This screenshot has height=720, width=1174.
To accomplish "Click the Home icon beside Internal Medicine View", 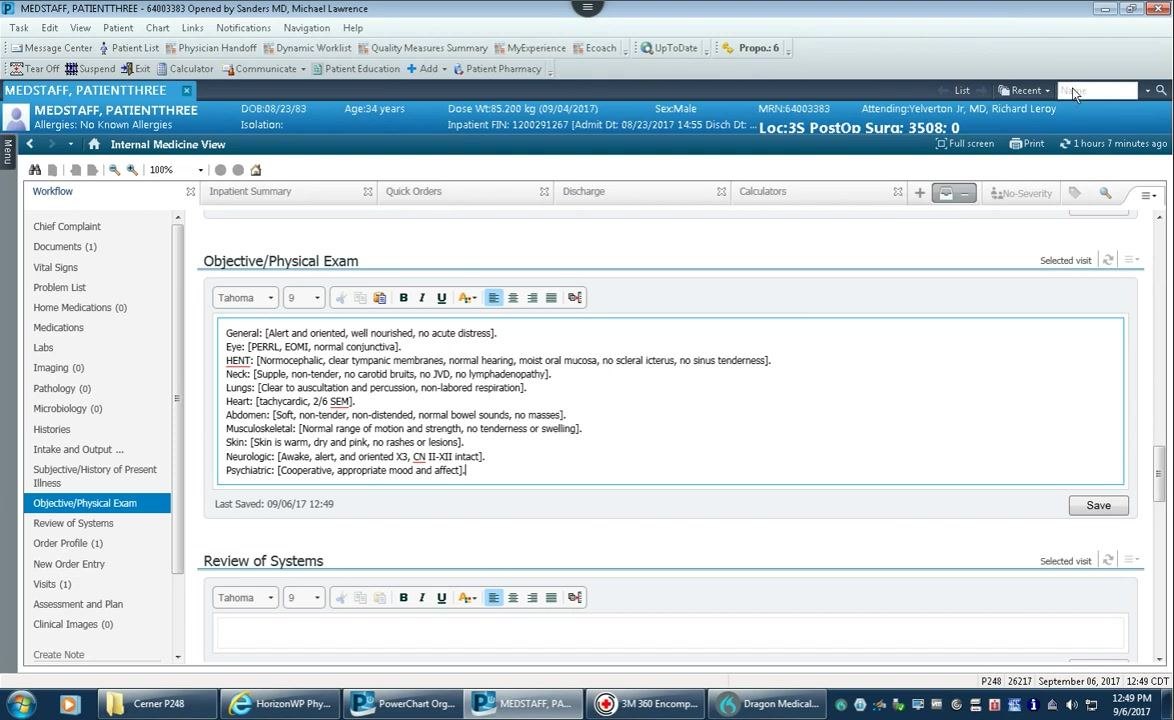I will click(x=94, y=144).
